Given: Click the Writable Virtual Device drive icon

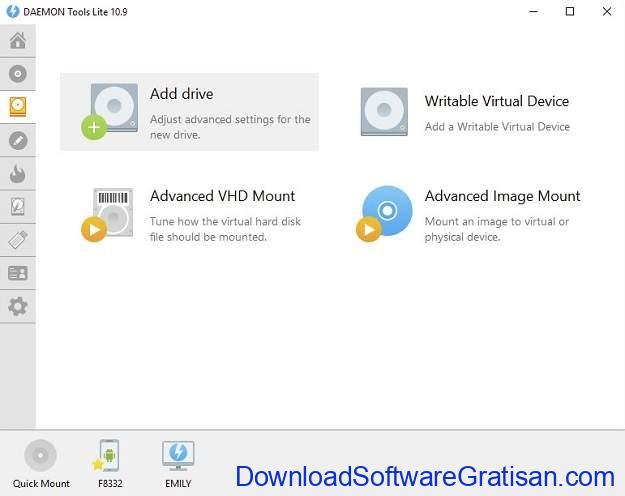Looking at the screenshot, I should (384, 112).
